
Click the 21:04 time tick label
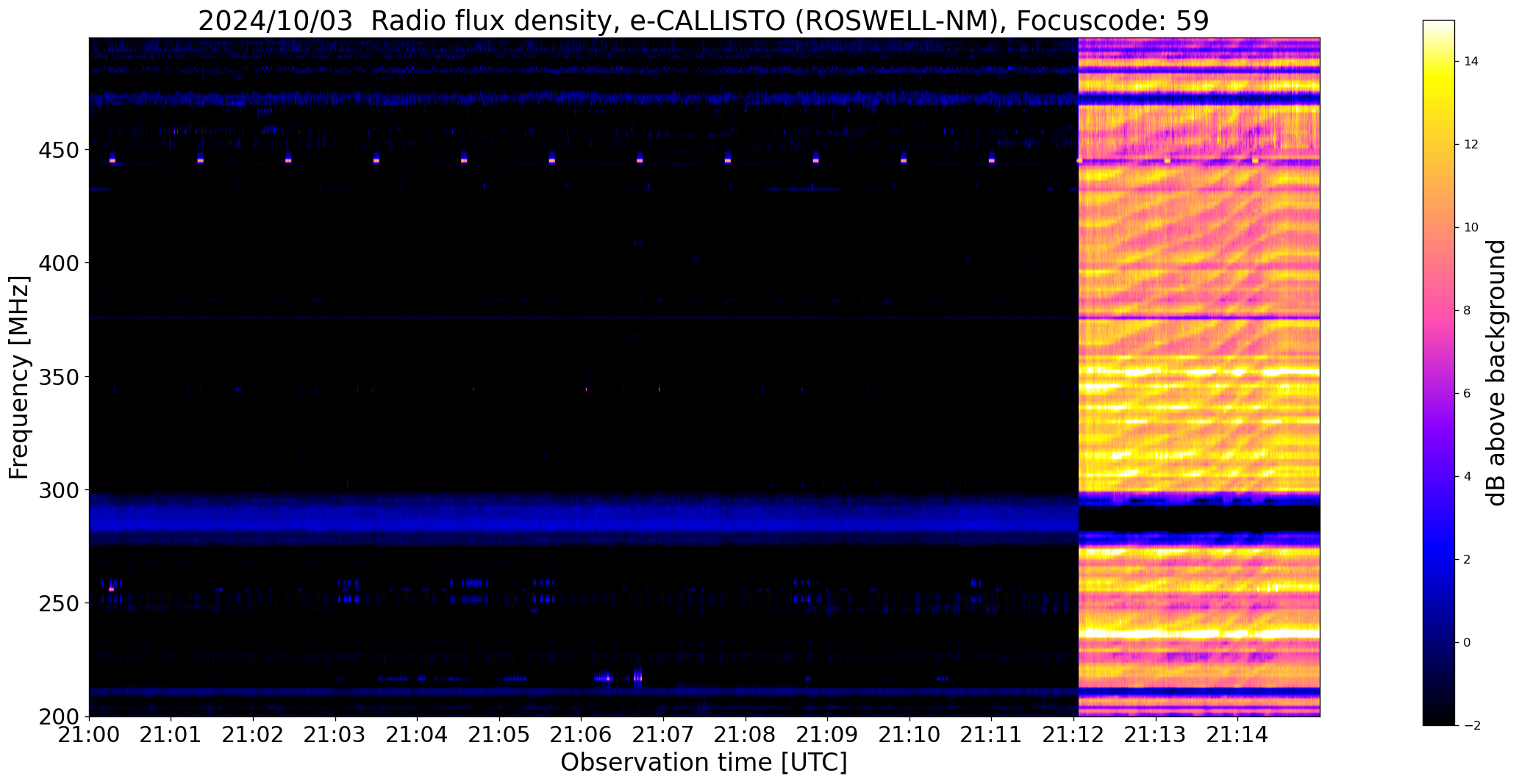(x=418, y=733)
